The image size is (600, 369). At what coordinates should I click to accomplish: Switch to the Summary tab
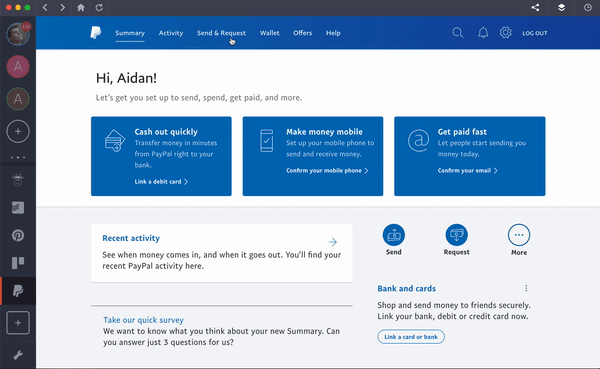(x=130, y=33)
